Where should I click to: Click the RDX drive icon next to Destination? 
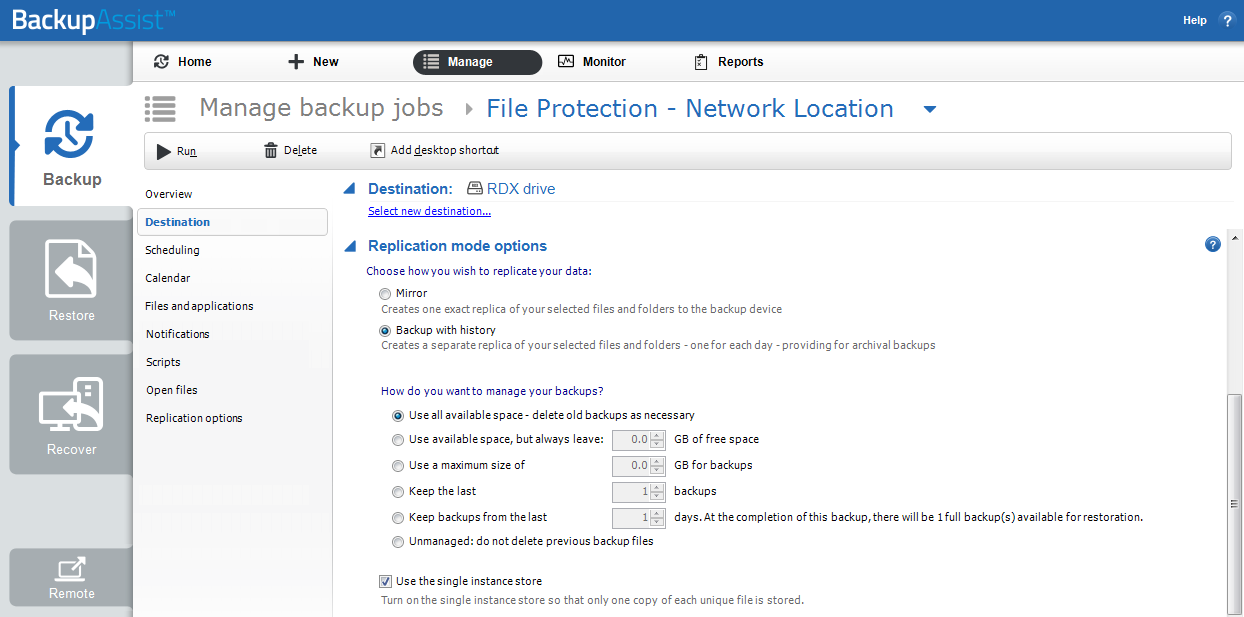point(475,188)
